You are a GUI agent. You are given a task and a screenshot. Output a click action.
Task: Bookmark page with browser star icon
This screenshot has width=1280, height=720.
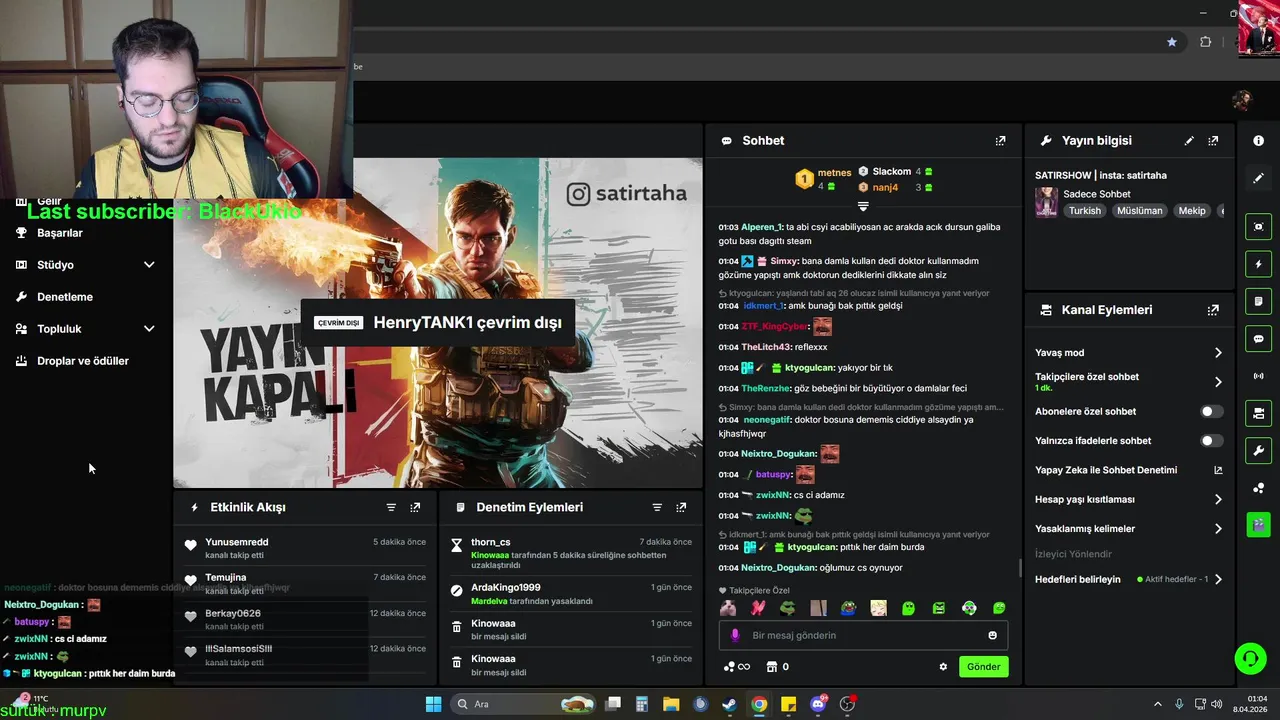[1172, 42]
